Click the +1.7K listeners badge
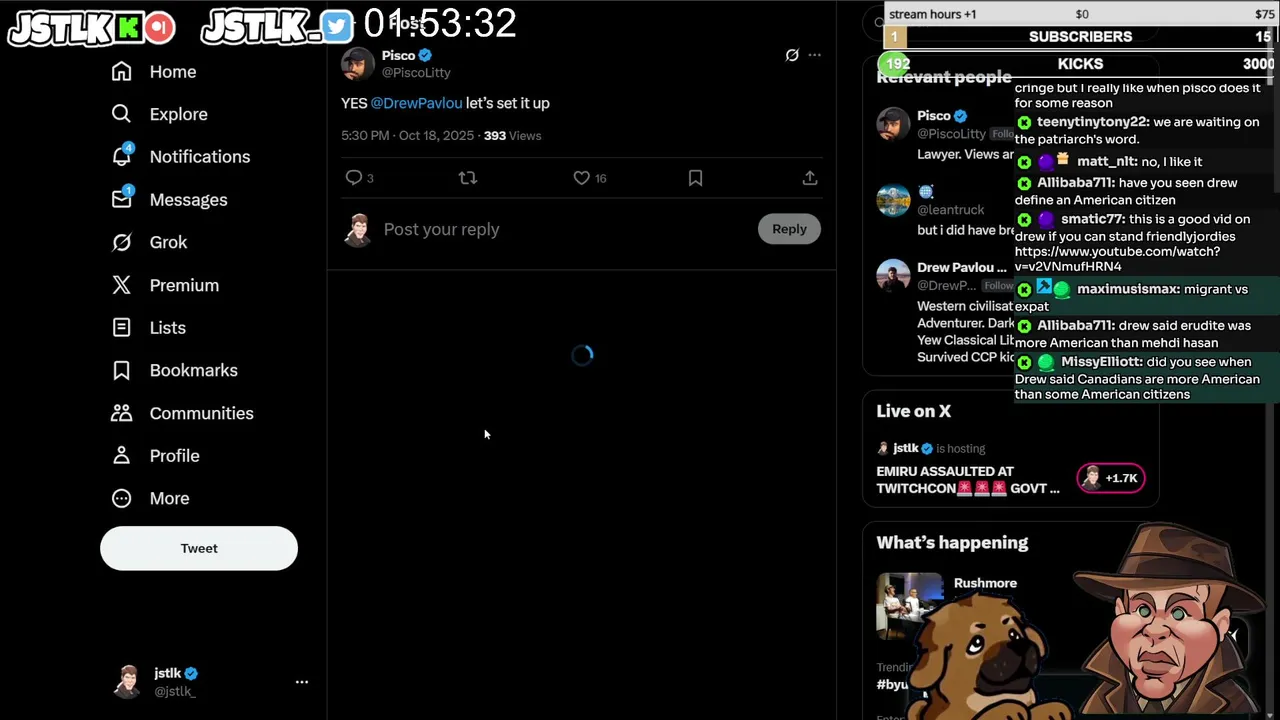 coord(1110,478)
